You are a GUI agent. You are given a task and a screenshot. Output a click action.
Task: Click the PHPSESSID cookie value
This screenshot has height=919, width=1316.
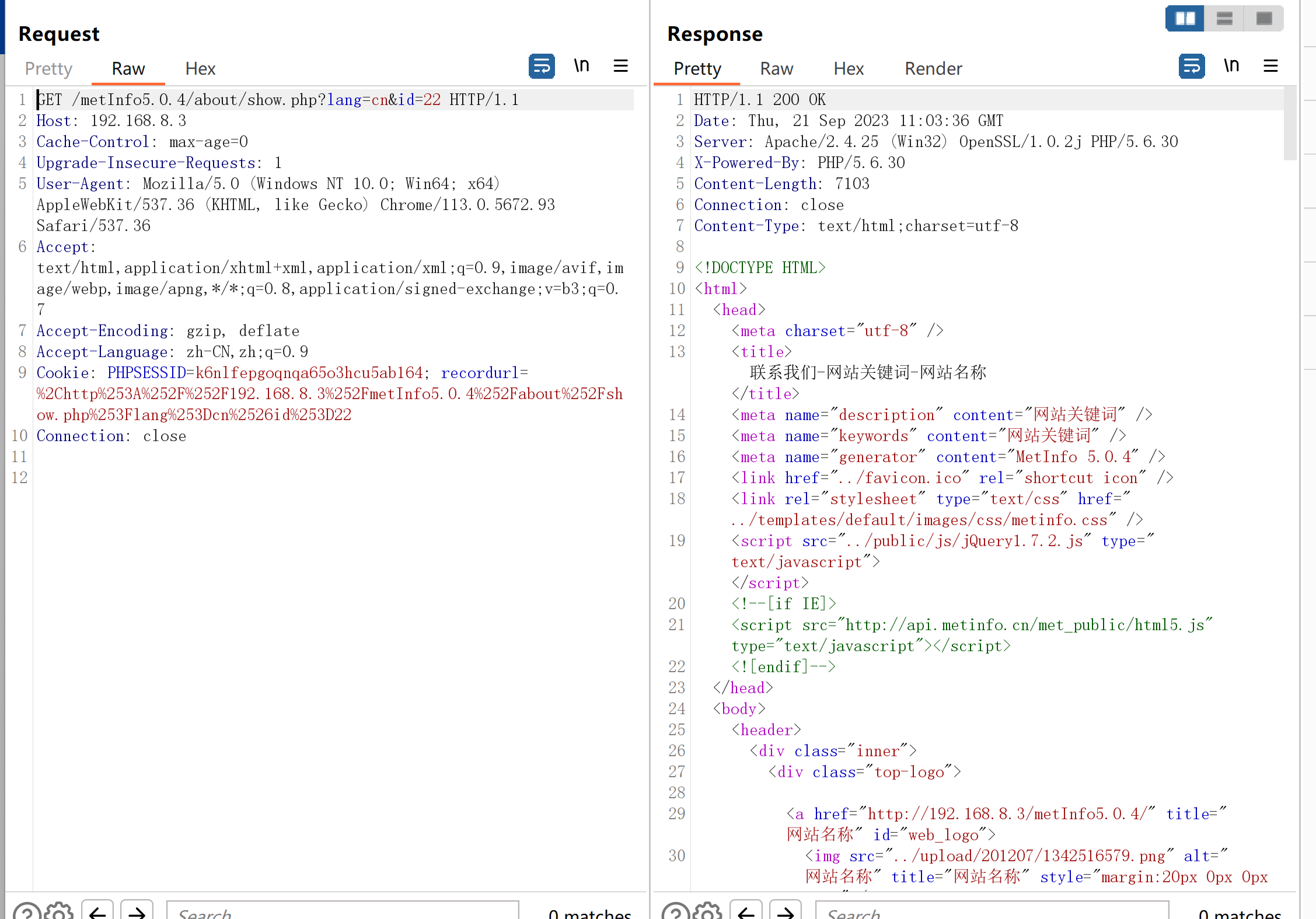(x=309, y=373)
